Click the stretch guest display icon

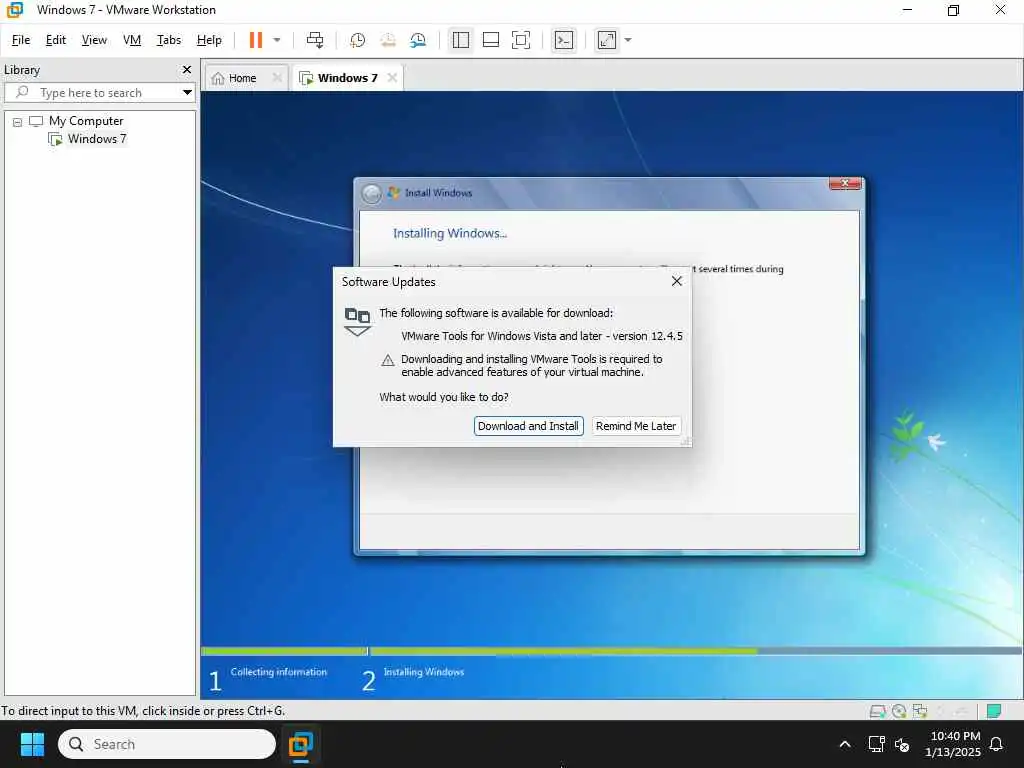(x=607, y=40)
